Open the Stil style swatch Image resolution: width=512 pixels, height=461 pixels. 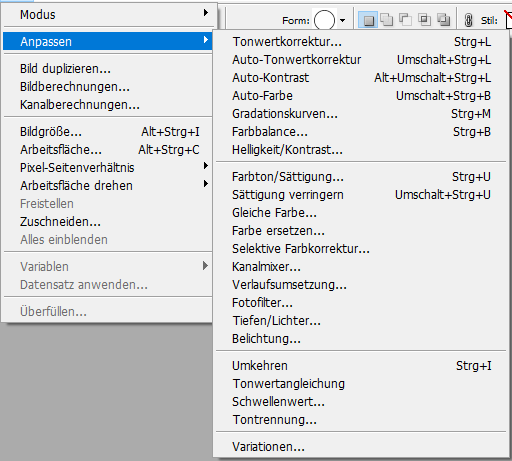pyautogui.click(x=508, y=20)
